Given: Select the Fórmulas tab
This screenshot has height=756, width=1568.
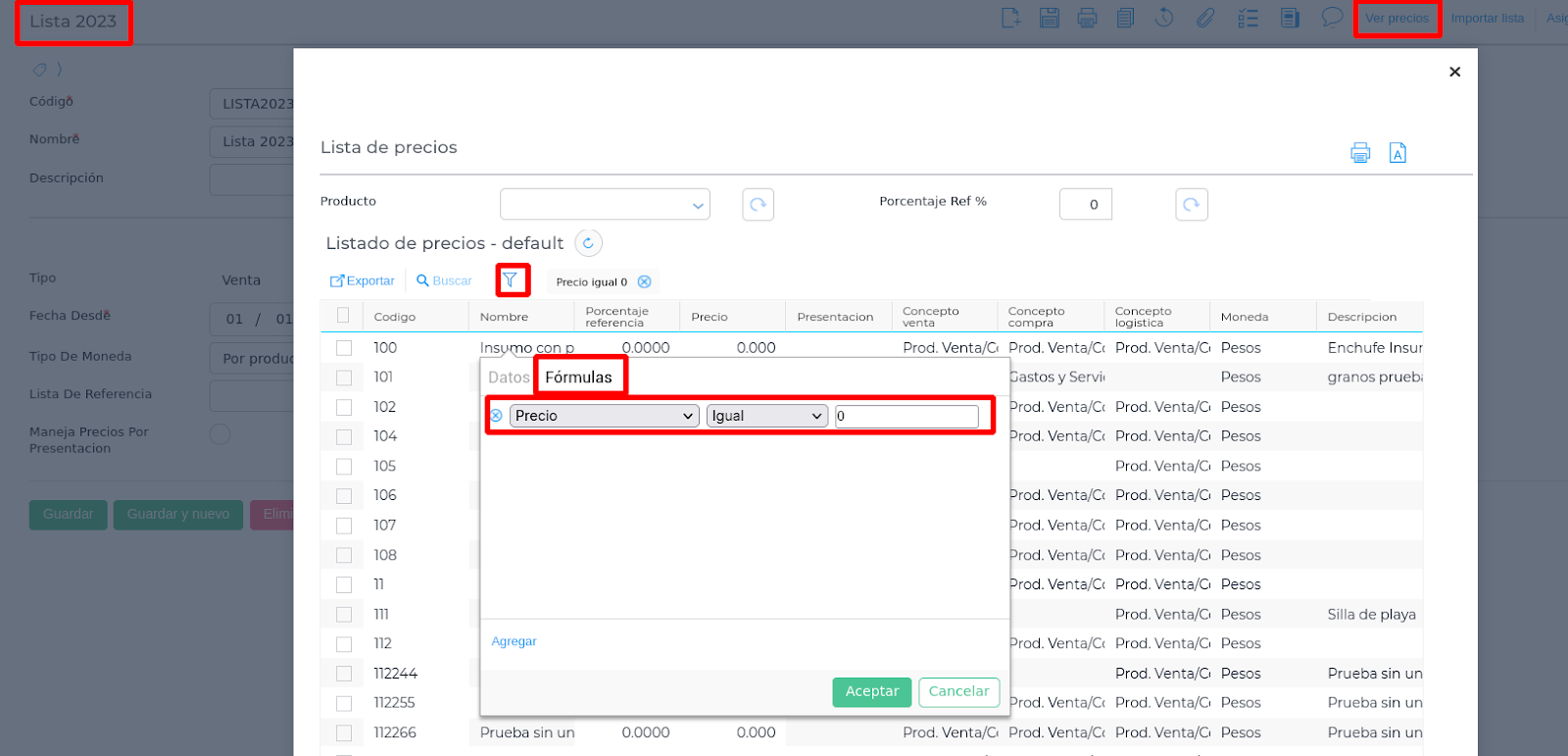Looking at the screenshot, I should [x=578, y=378].
